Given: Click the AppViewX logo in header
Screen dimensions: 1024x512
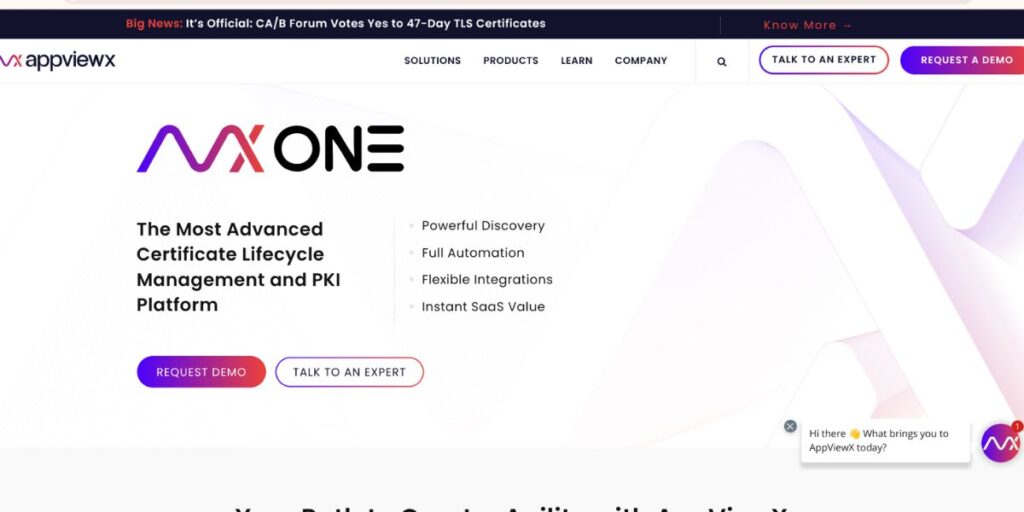Looking at the screenshot, I should [x=58, y=61].
